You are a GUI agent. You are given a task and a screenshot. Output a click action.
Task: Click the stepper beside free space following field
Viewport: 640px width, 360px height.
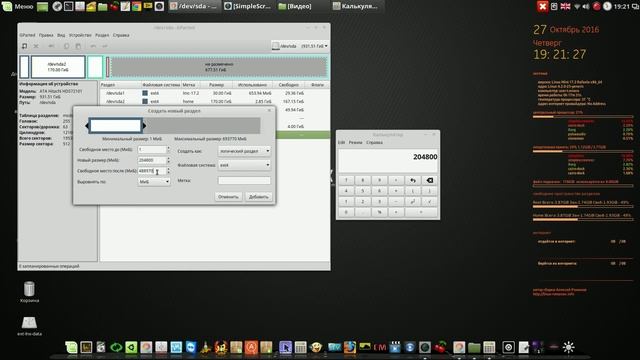(x=168, y=171)
